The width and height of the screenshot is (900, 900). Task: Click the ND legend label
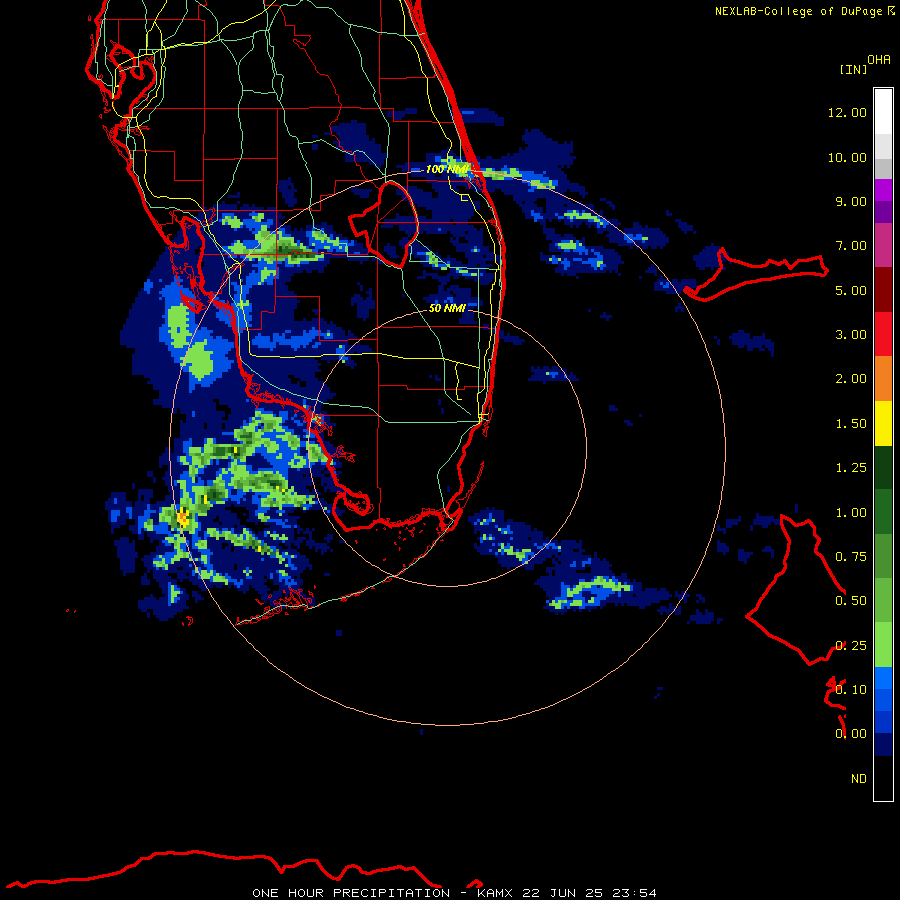coord(859,779)
